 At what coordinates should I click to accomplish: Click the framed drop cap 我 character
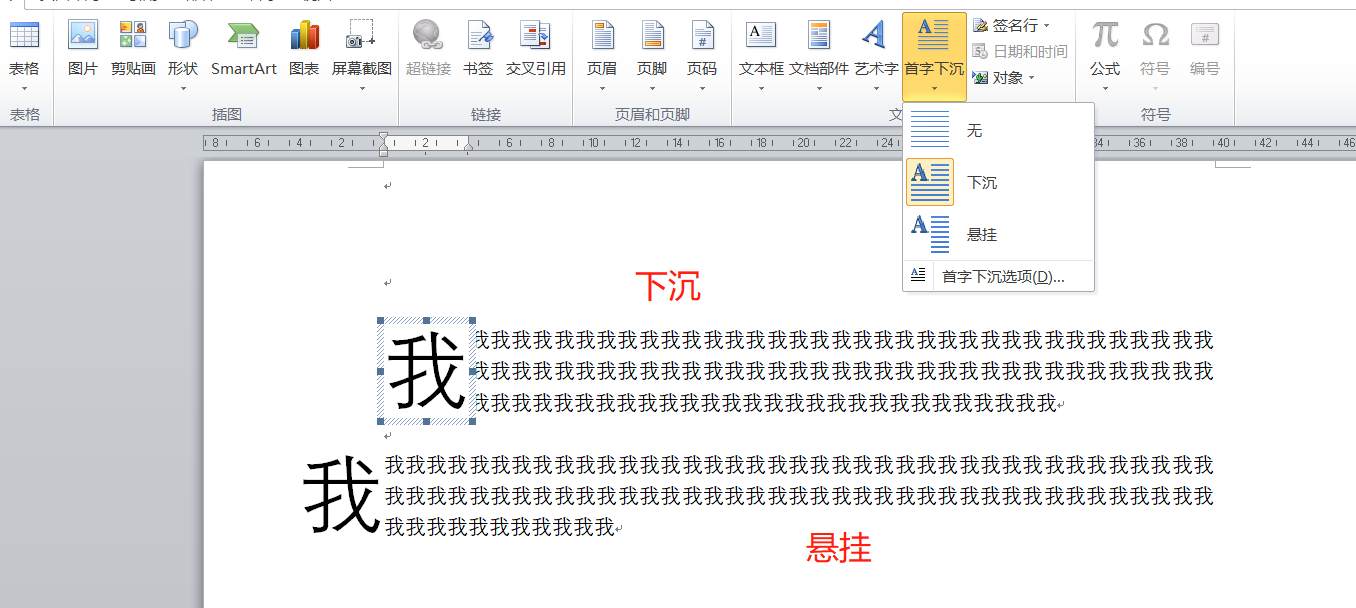pos(427,373)
